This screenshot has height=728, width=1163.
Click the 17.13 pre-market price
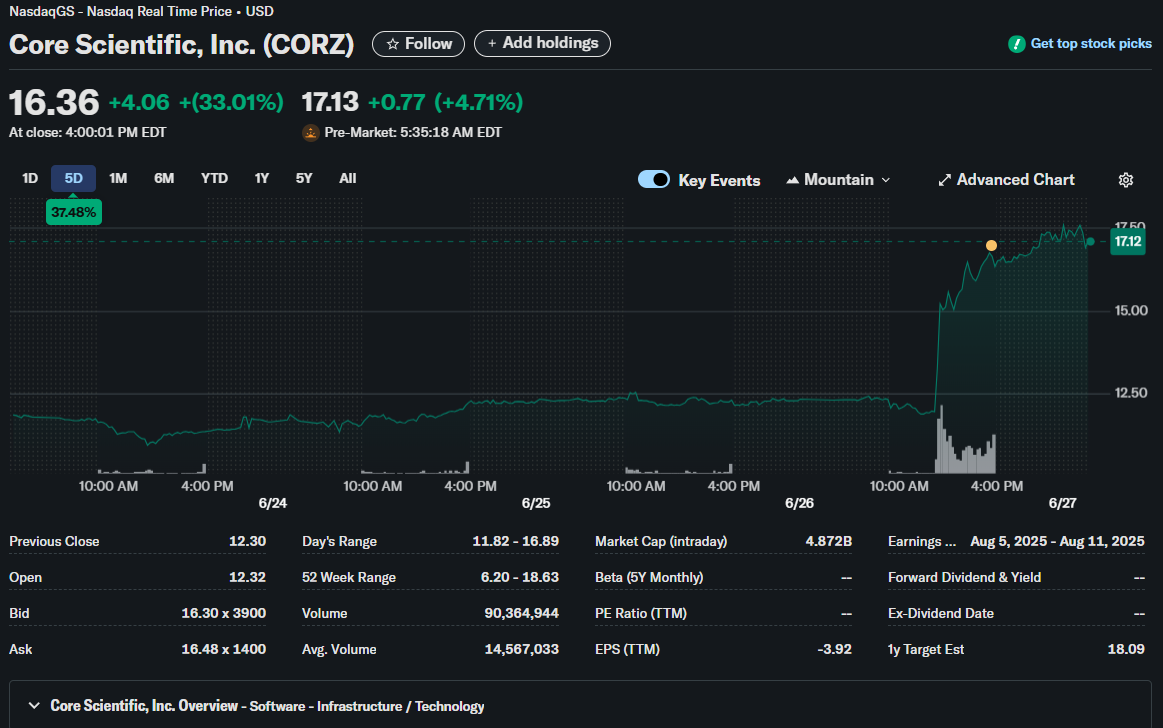330,102
